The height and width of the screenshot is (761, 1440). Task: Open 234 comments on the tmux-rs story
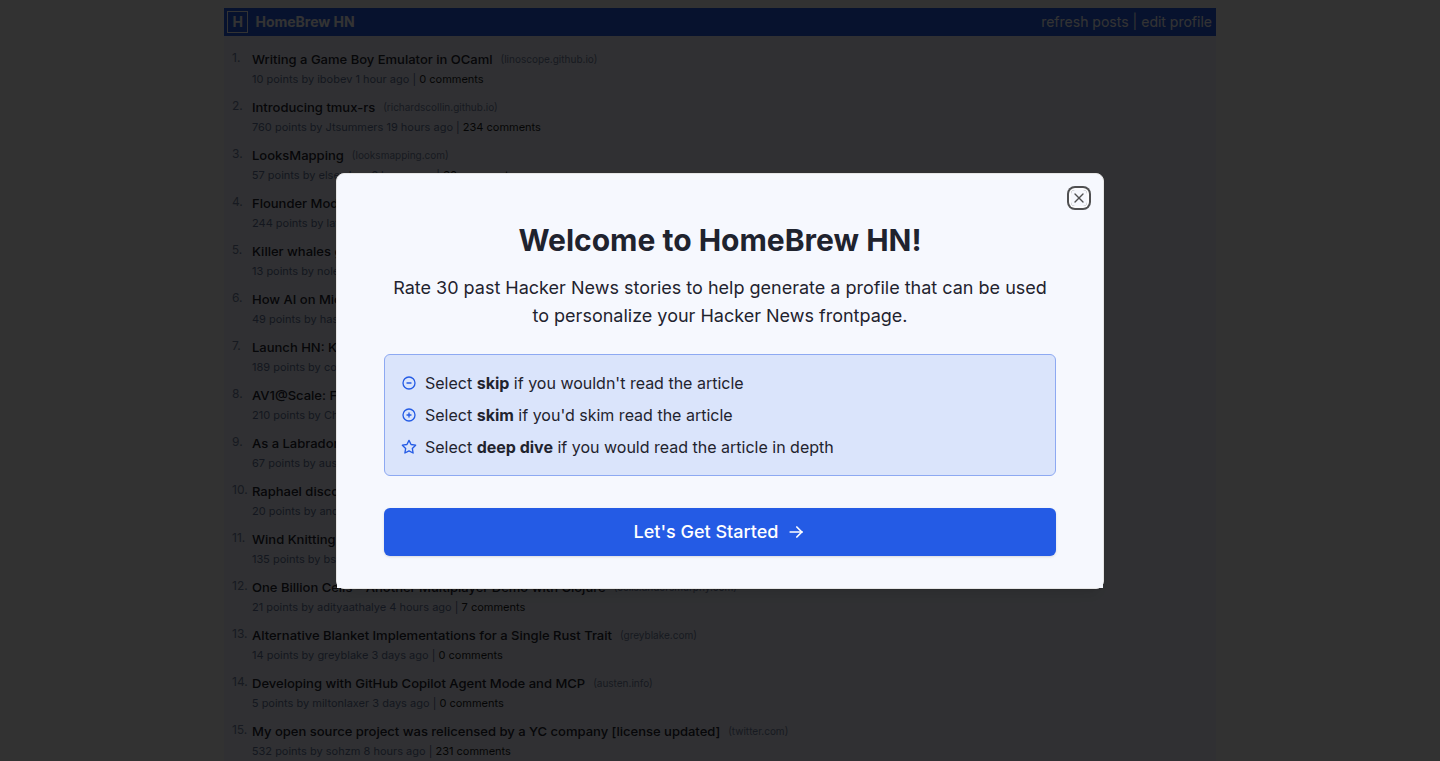pos(501,127)
